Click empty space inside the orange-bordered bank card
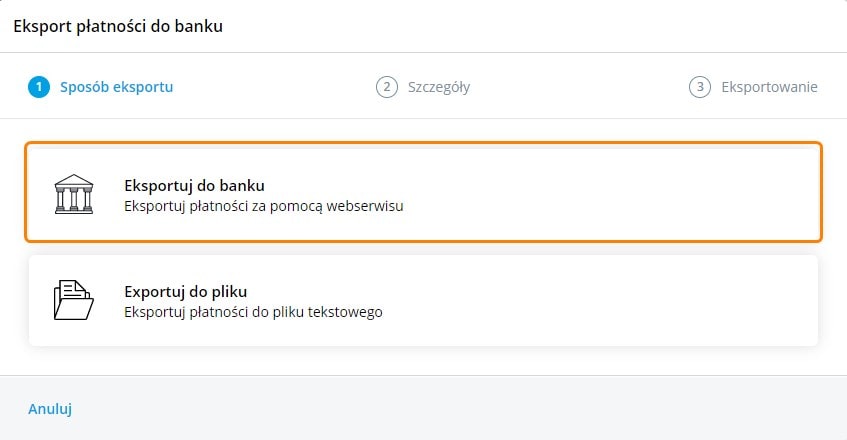 coord(620,192)
